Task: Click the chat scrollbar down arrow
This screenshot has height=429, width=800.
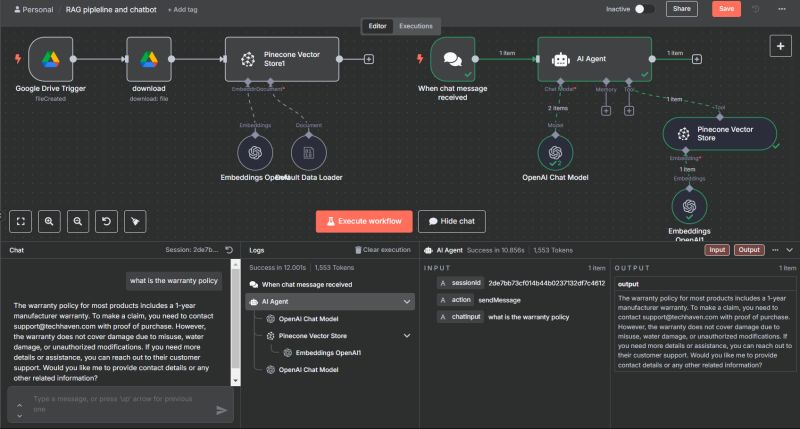Action: coord(235,381)
